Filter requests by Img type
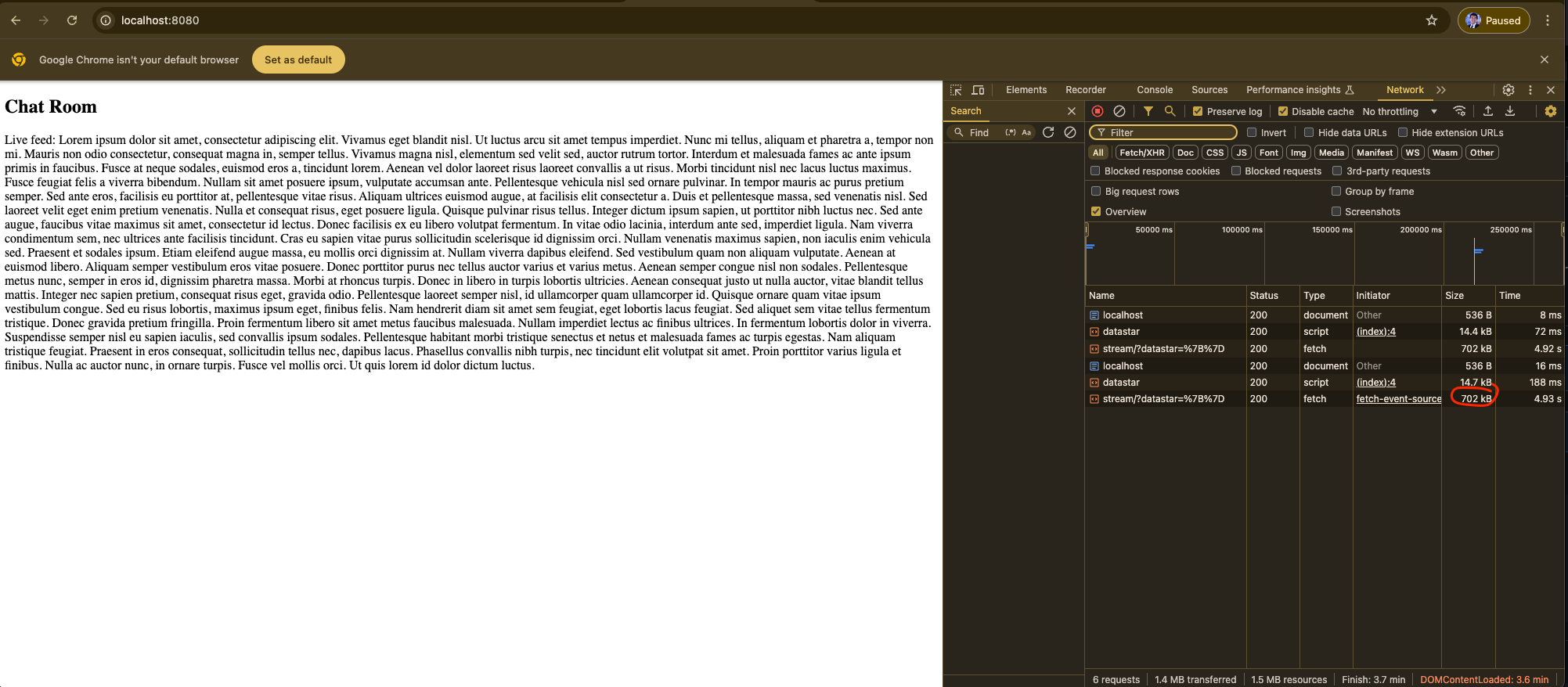This screenshot has height=687, width=1568. (x=1299, y=153)
